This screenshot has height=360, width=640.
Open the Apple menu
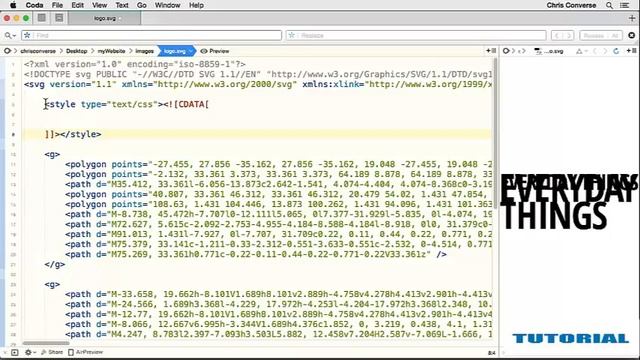[13, 5]
